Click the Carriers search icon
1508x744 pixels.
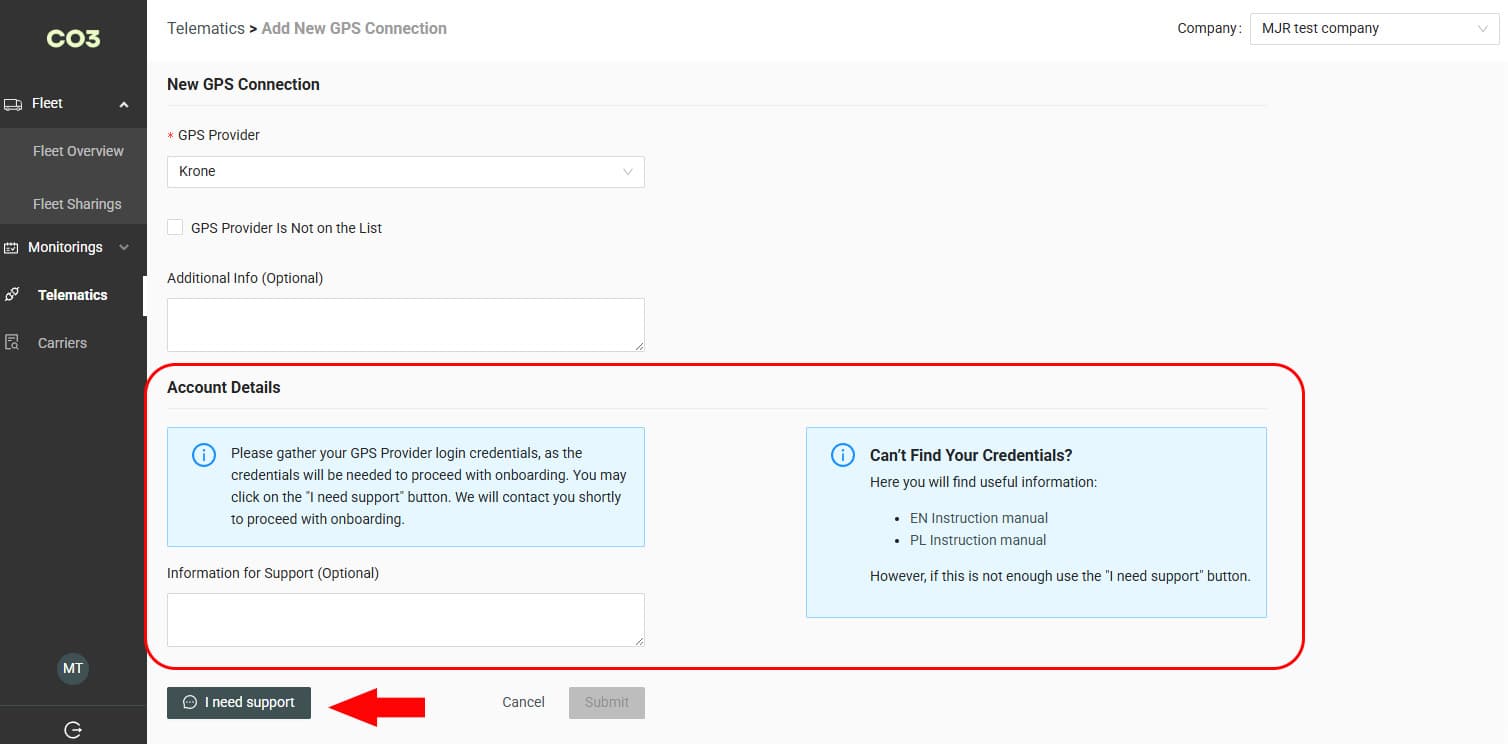12,343
